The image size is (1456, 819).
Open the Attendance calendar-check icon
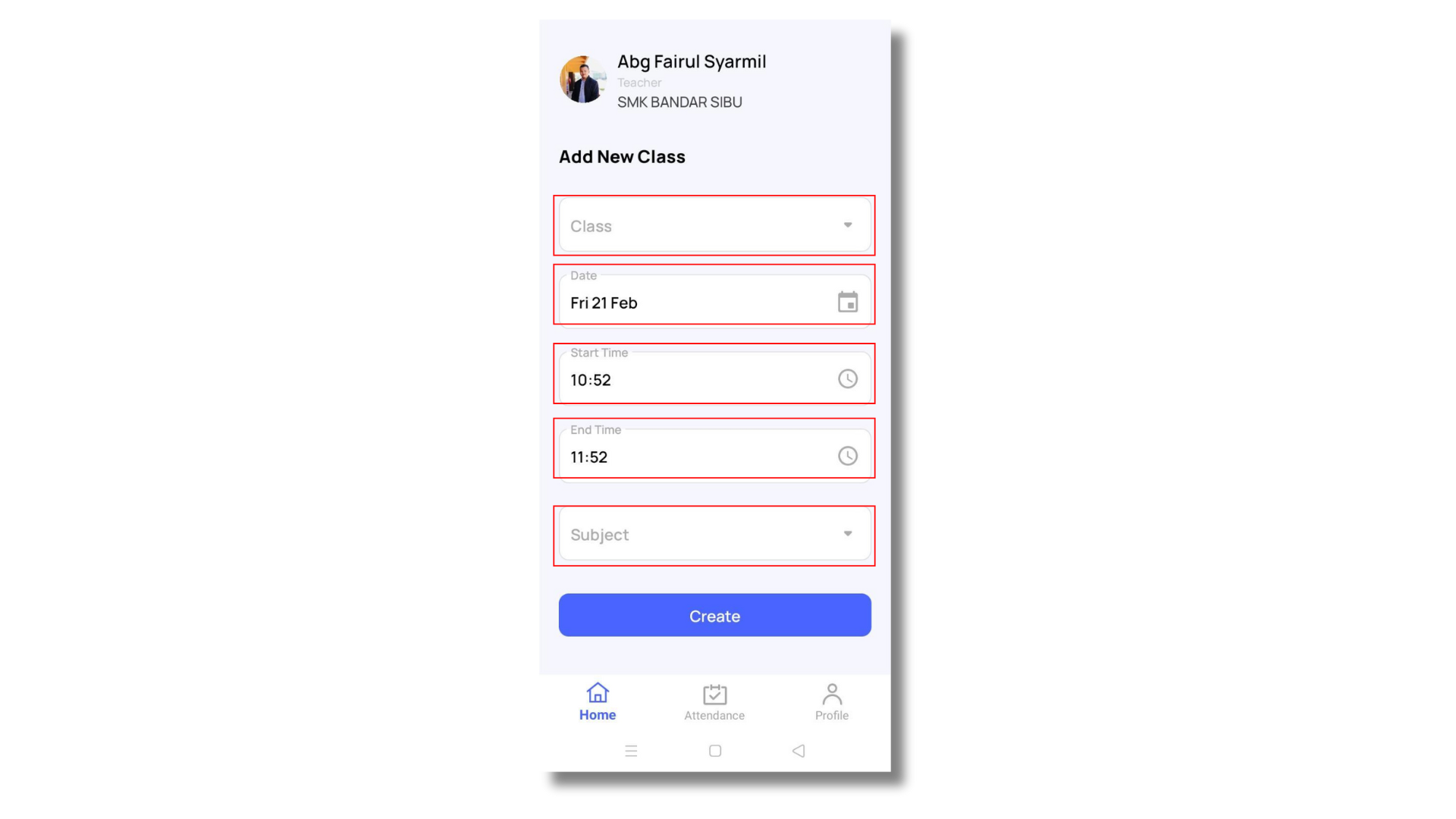click(714, 694)
